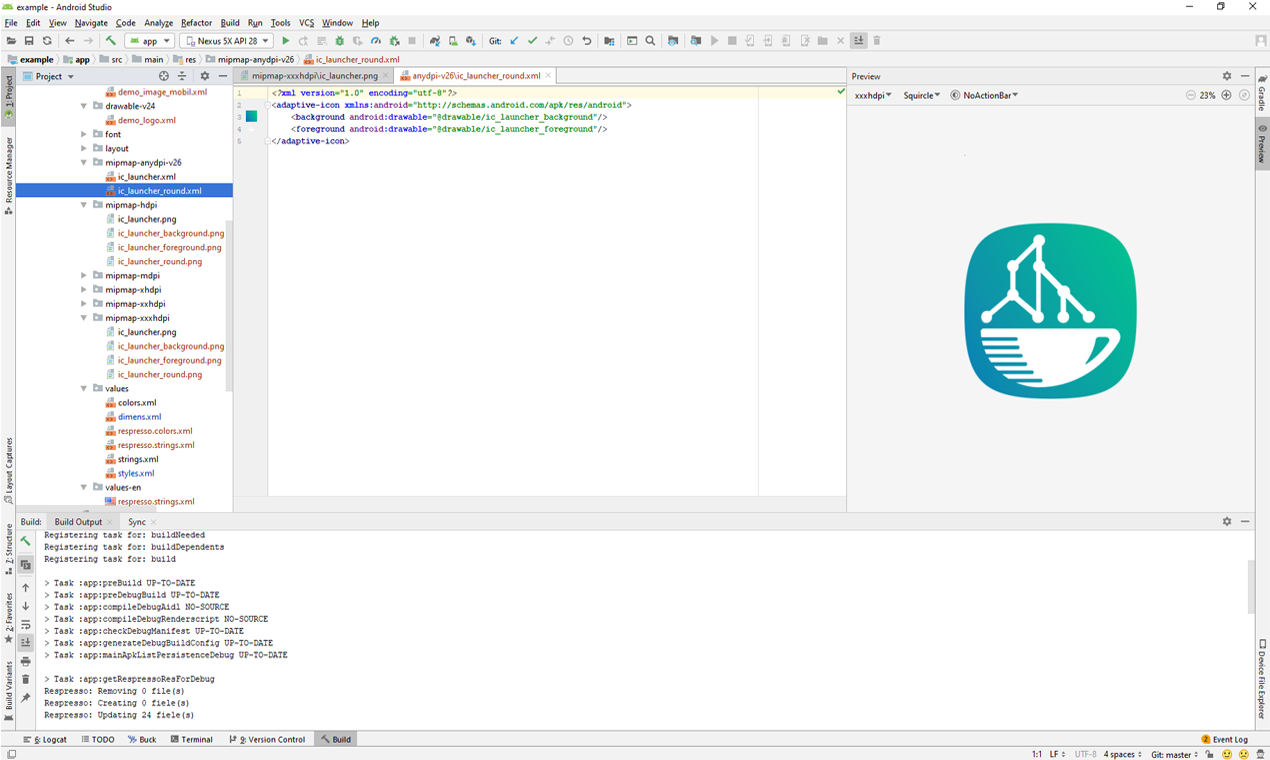
Task: Click the Debug app bug icon
Action: (340, 41)
